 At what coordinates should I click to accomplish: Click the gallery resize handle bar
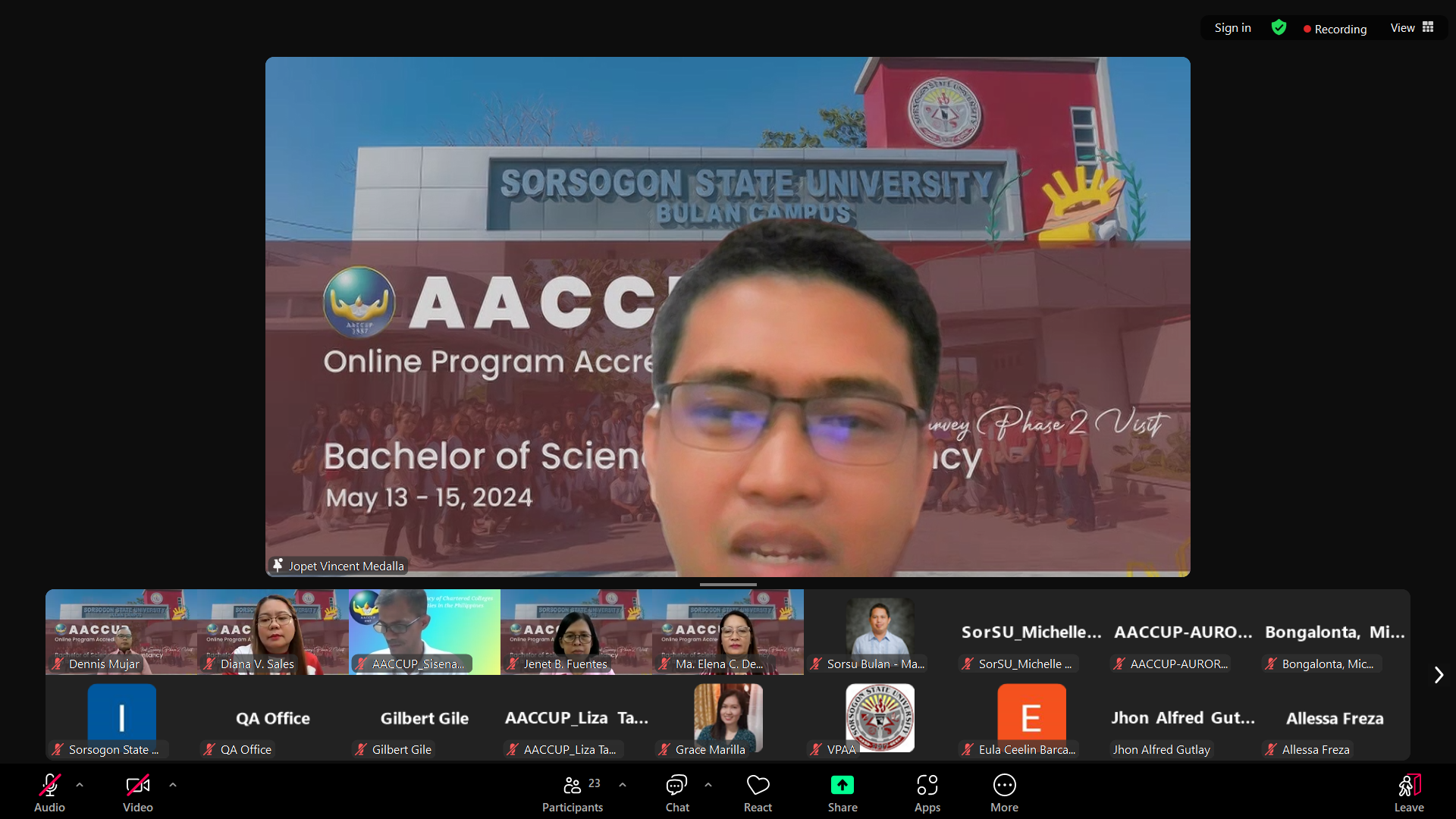point(728,585)
